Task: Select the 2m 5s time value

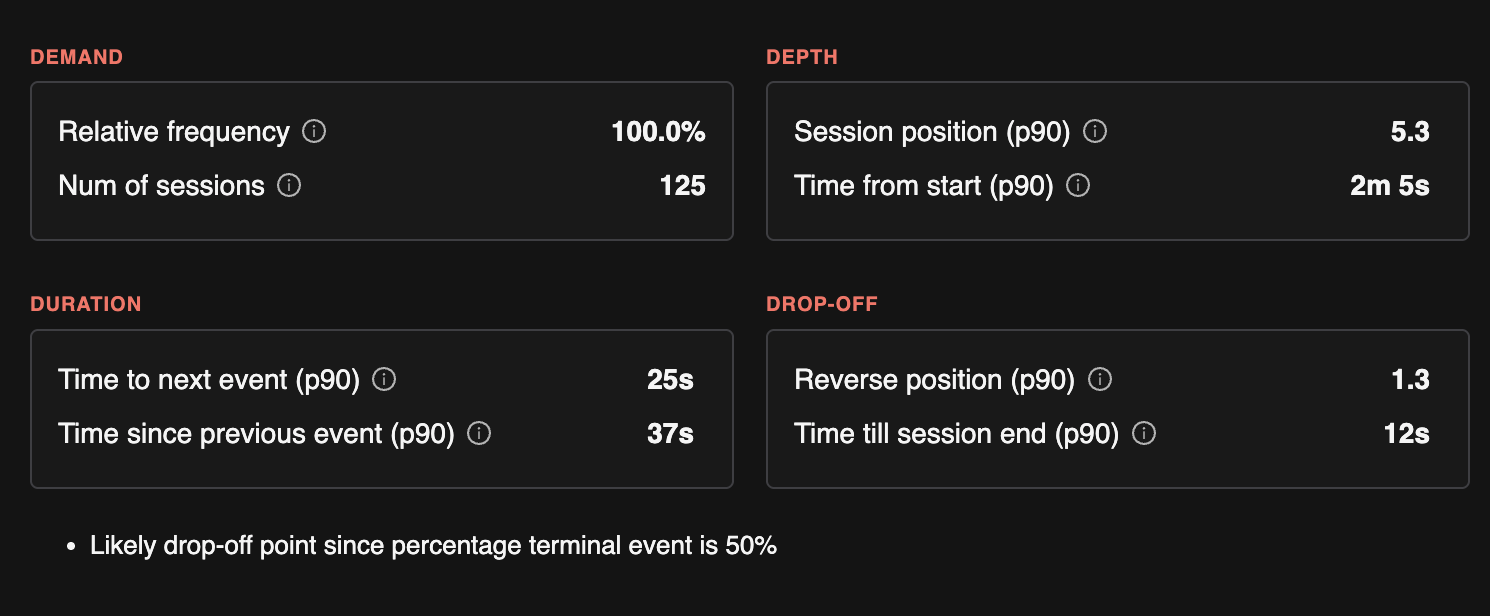Action: click(1388, 185)
